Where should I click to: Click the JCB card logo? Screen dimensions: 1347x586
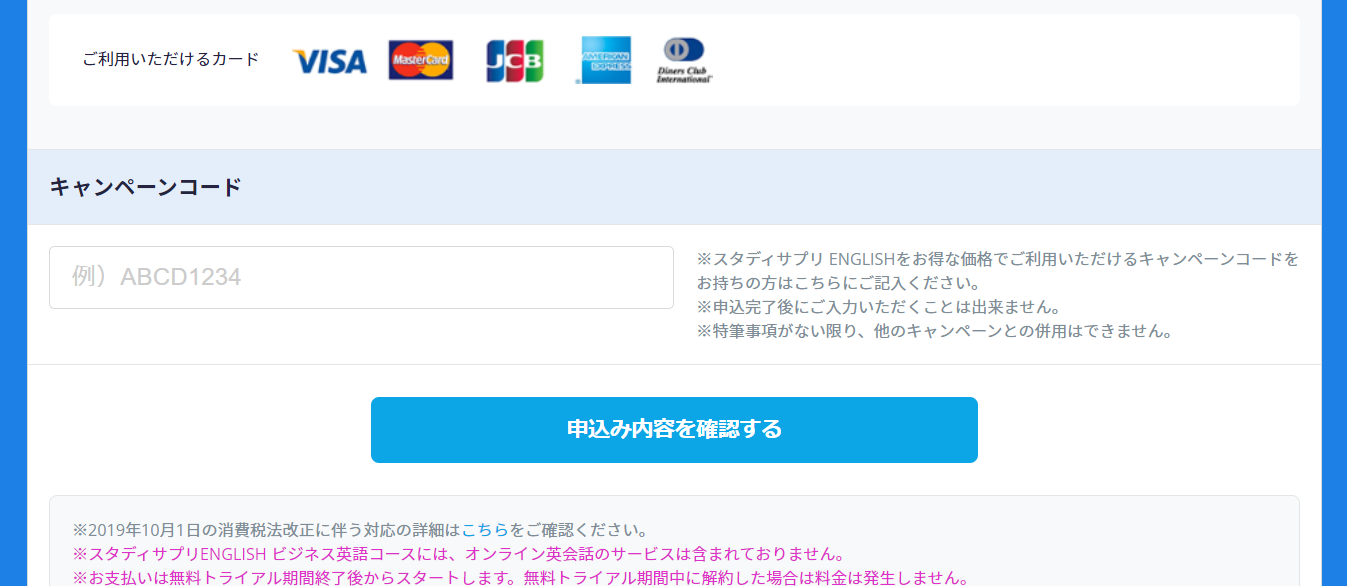point(514,61)
